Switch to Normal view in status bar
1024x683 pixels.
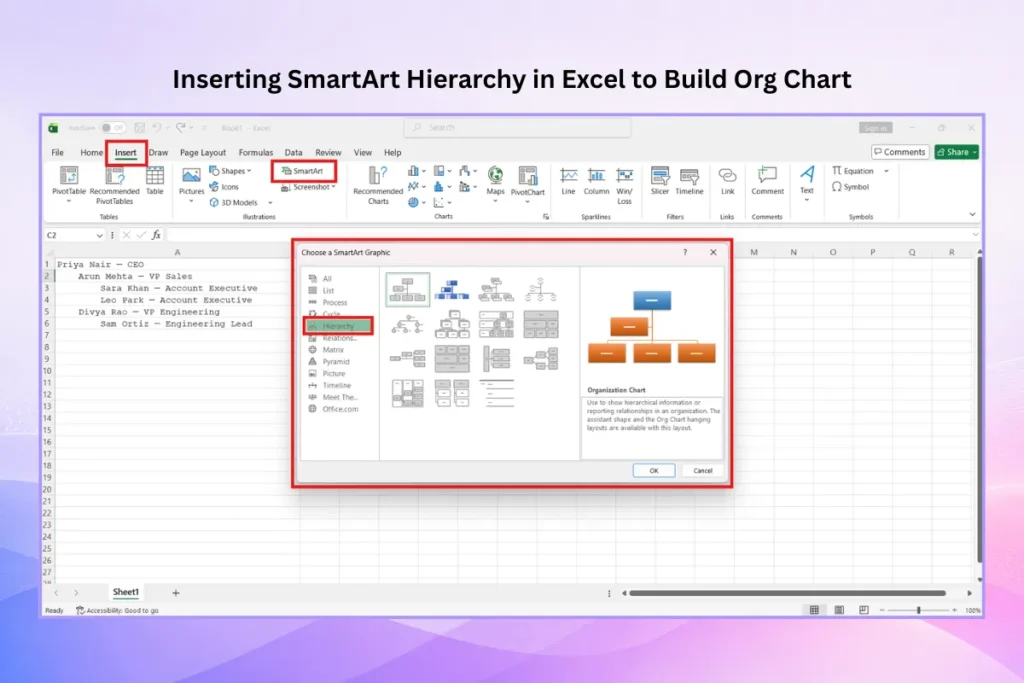[814, 610]
